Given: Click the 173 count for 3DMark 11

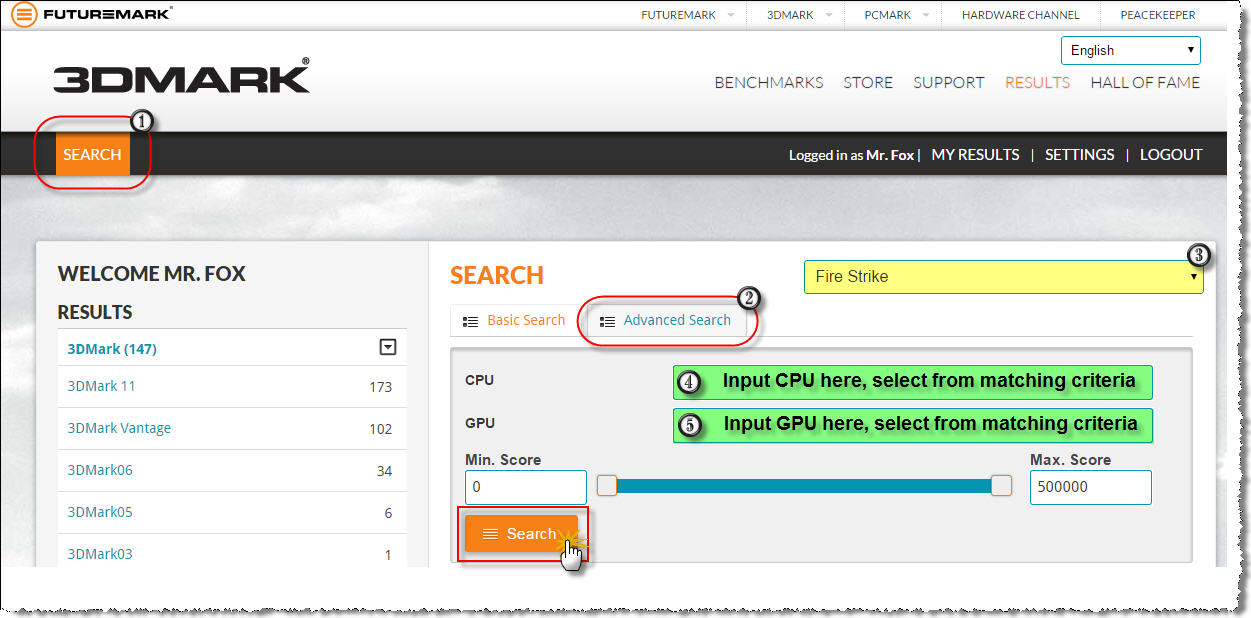Looking at the screenshot, I should click(x=380, y=387).
